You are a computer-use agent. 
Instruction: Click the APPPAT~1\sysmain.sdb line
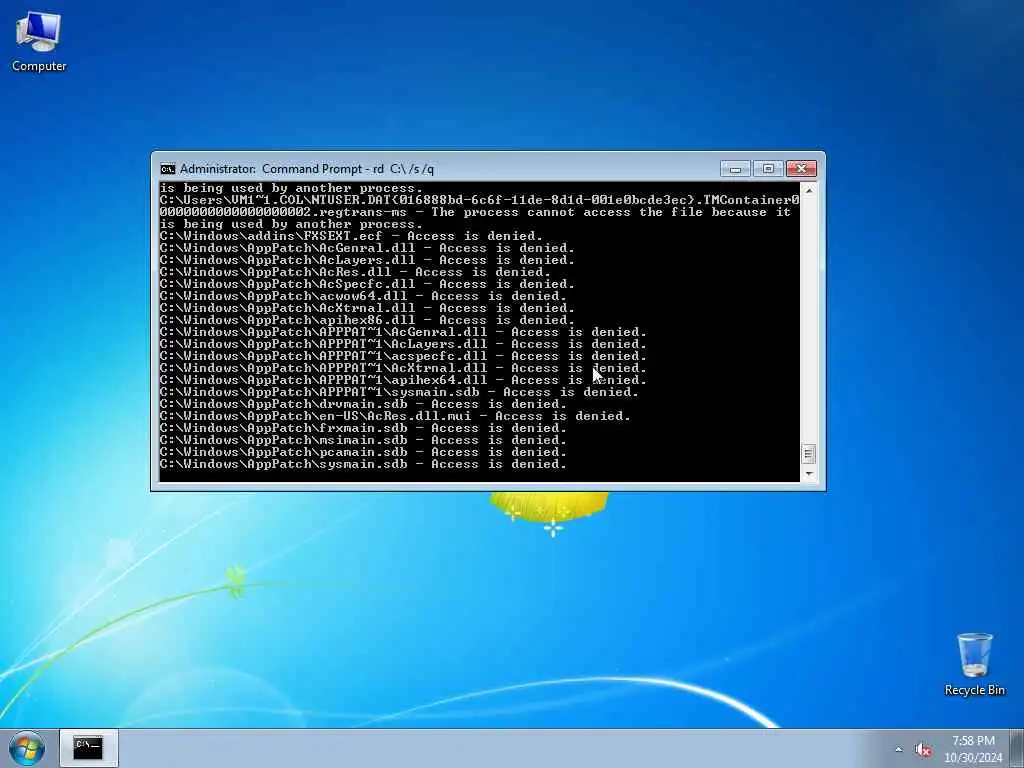tap(399, 392)
